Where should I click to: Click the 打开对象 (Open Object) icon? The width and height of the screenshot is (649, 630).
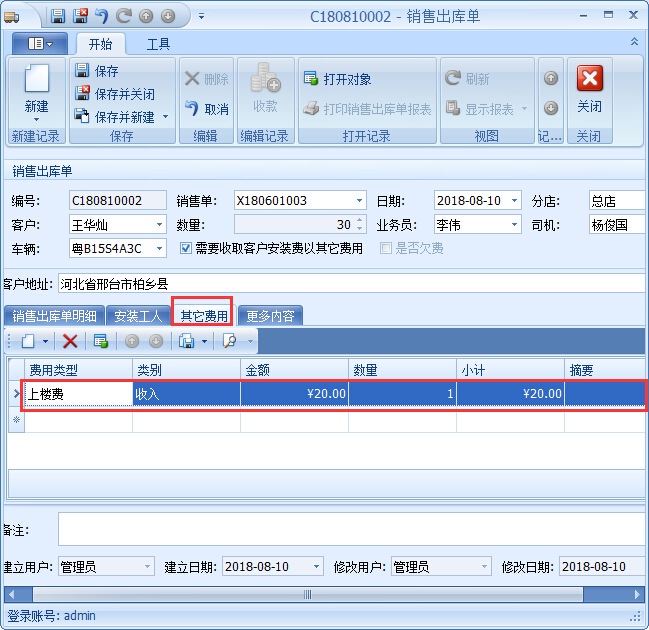click(310, 79)
